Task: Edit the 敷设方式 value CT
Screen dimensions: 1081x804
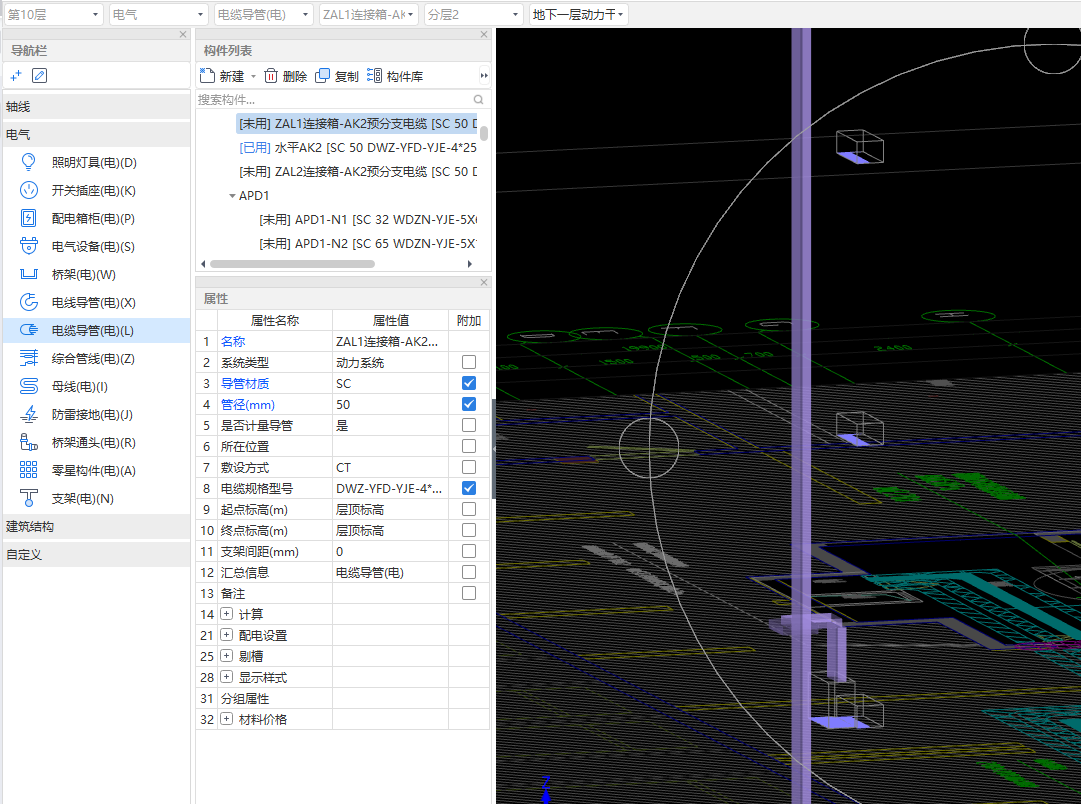Action: point(390,468)
